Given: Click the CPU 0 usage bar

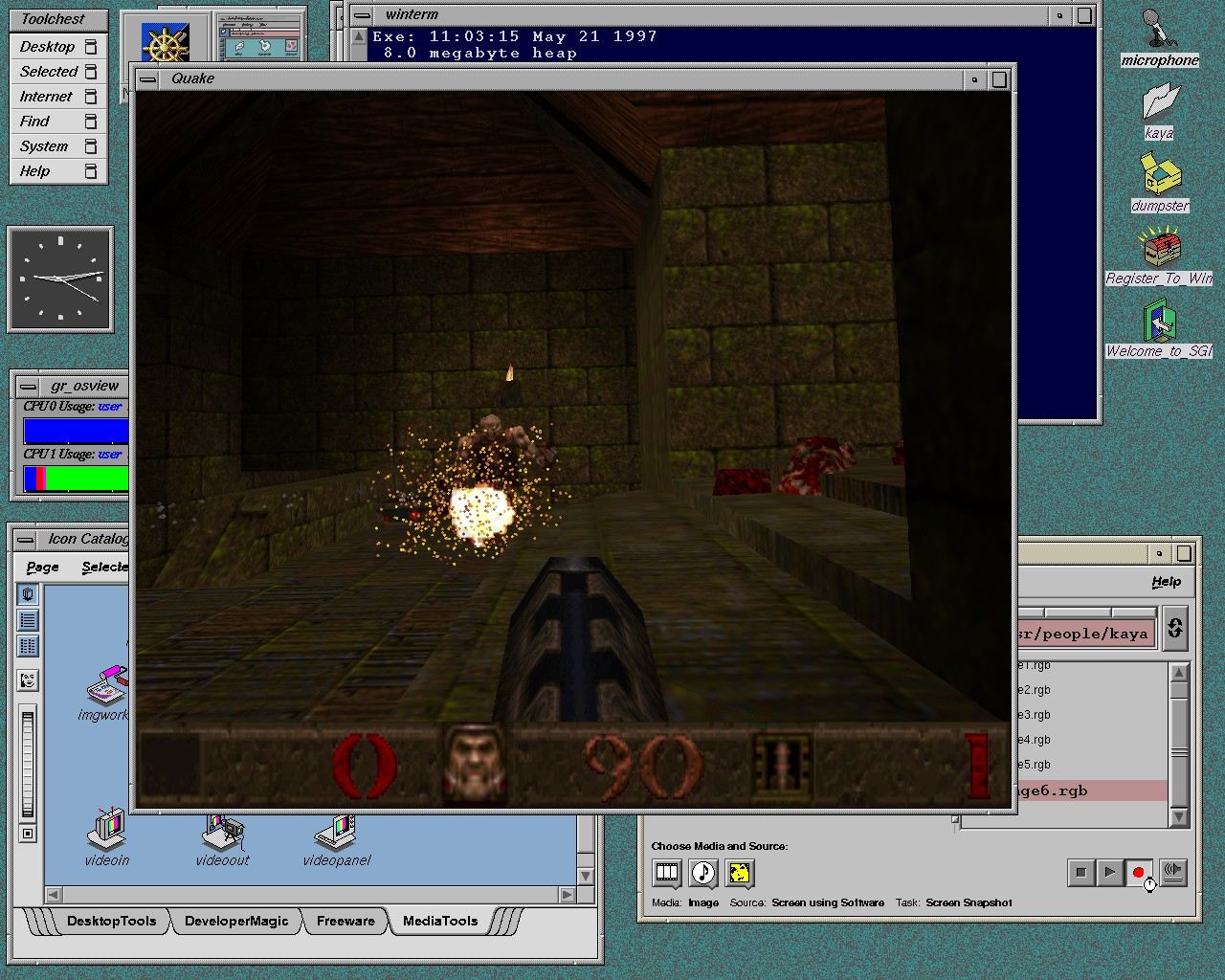Looking at the screenshot, I should pyautogui.click(x=76, y=432).
